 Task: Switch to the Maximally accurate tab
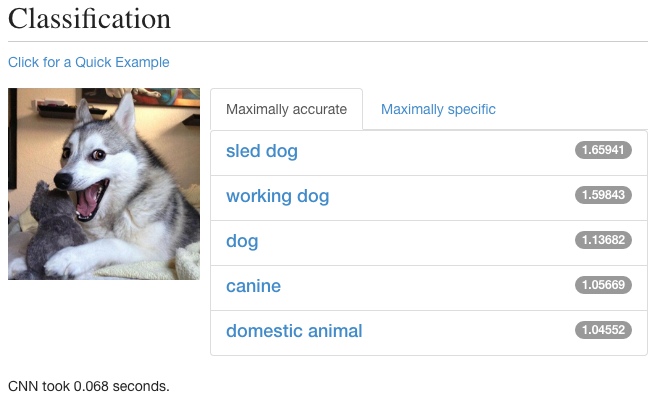[286, 109]
